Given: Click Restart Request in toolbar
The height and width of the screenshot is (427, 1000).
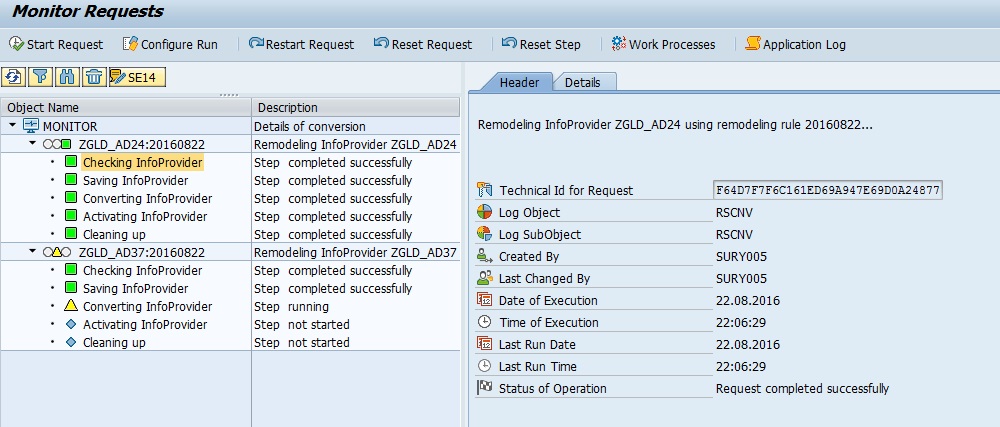Looking at the screenshot, I should (301, 44).
